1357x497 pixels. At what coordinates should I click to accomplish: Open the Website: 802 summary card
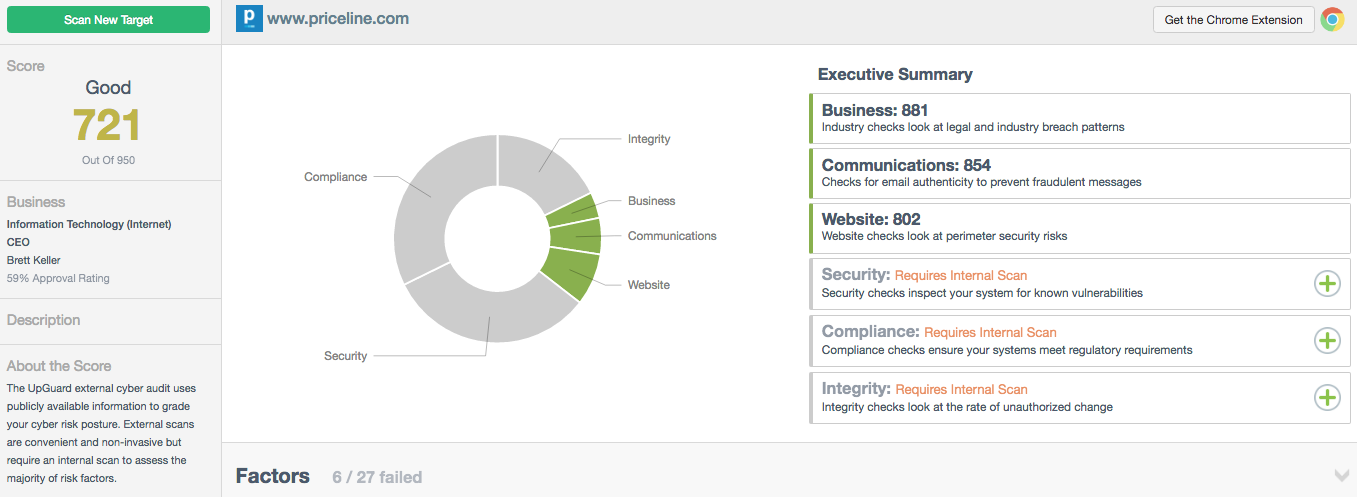click(x=1080, y=228)
